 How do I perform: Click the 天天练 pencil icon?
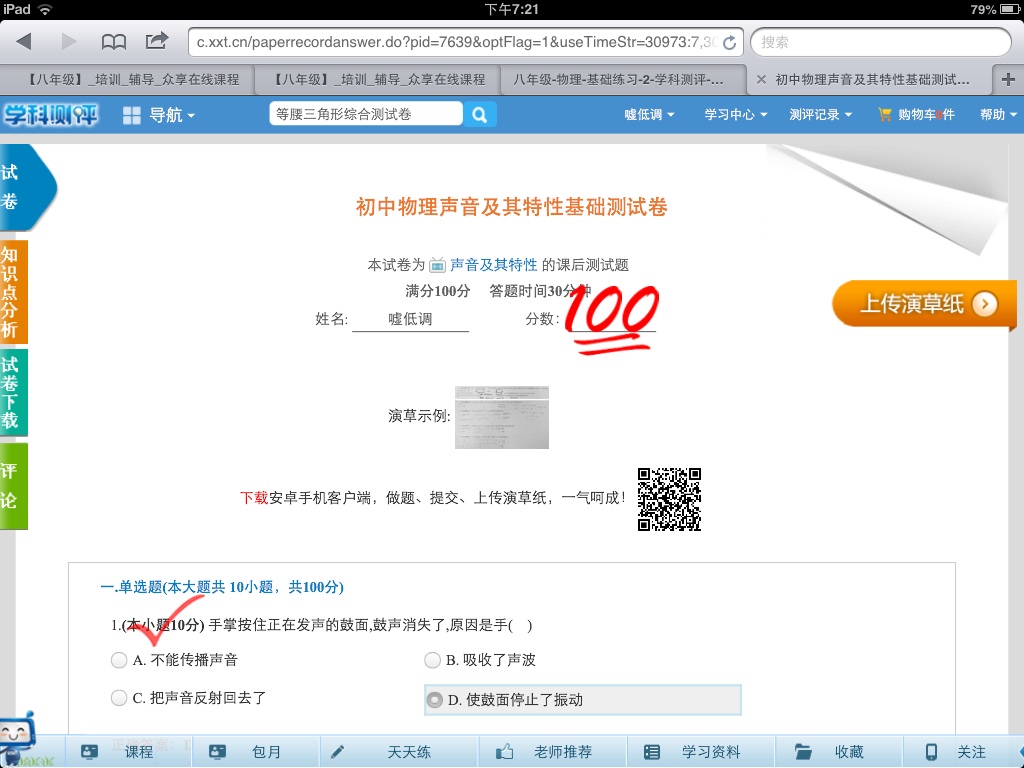pyautogui.click(x=337, y=752)
